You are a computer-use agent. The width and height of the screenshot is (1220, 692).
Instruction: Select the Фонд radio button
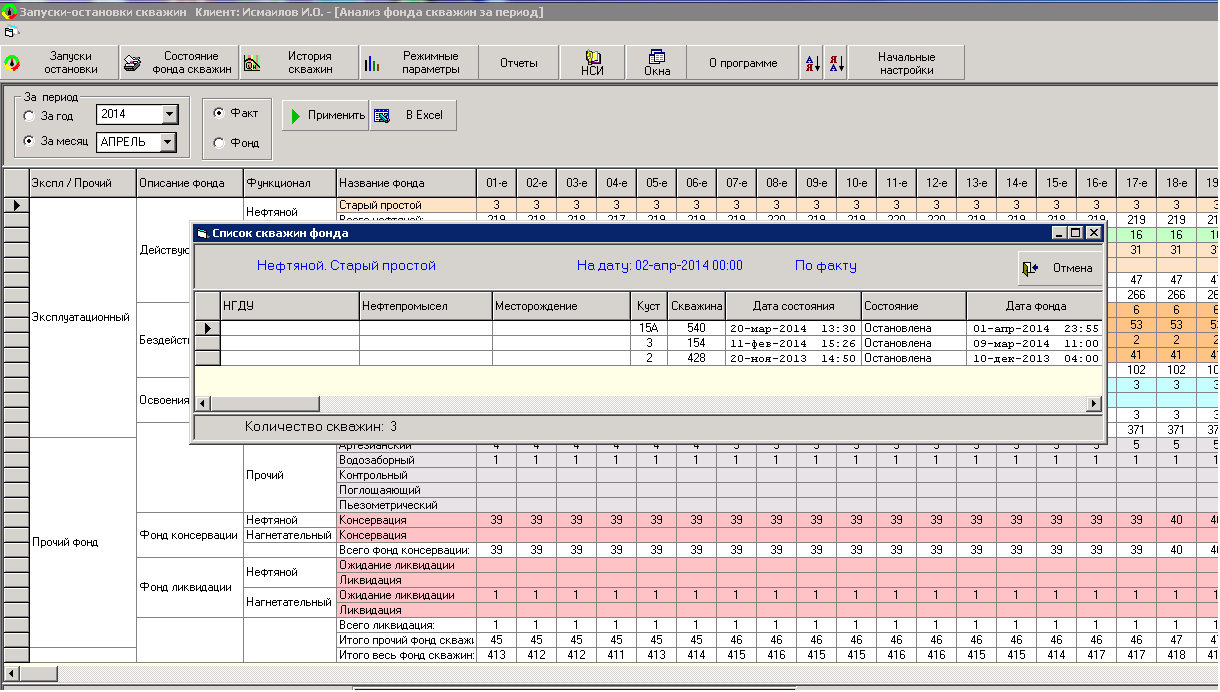[218, 143]
